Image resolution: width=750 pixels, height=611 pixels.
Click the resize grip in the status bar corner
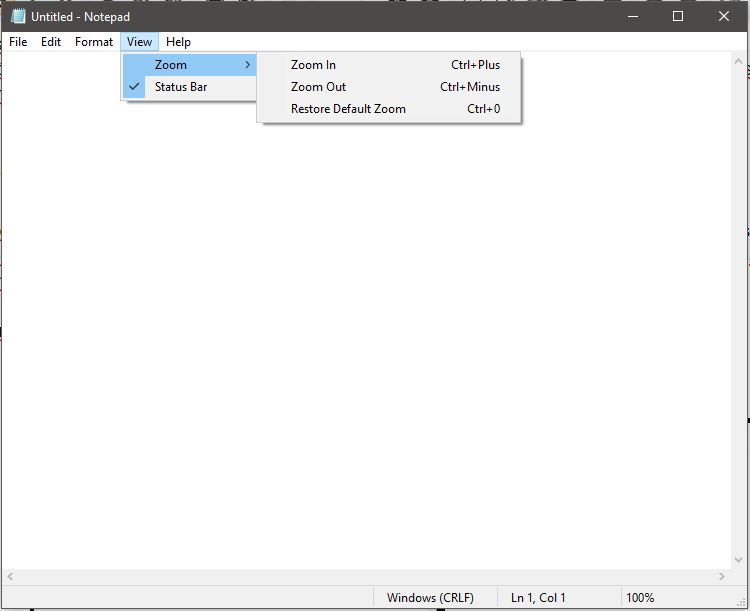[741, 602]
